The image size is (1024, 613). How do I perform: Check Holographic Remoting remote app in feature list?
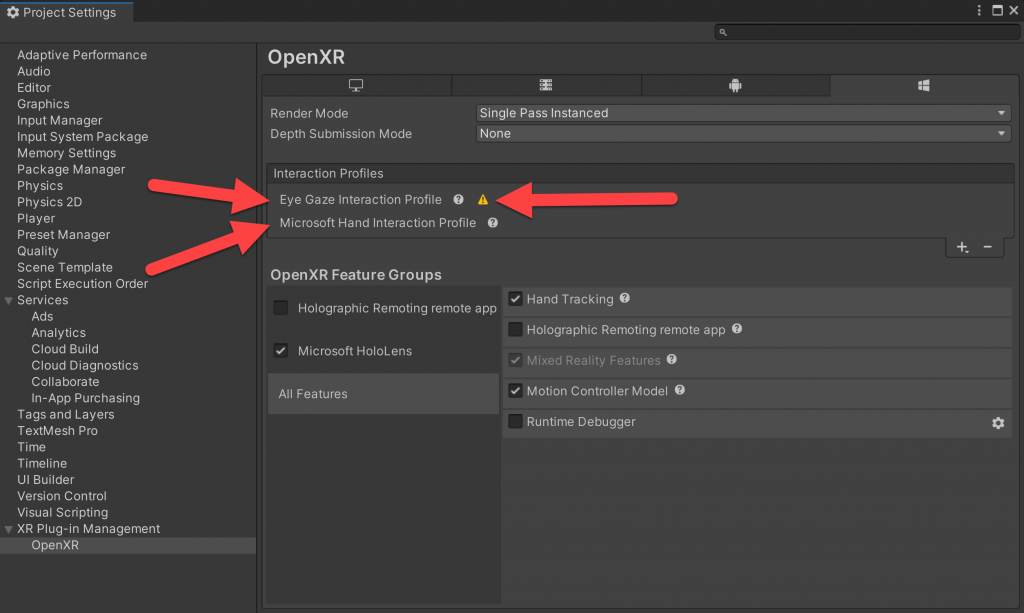pos(515,330)
